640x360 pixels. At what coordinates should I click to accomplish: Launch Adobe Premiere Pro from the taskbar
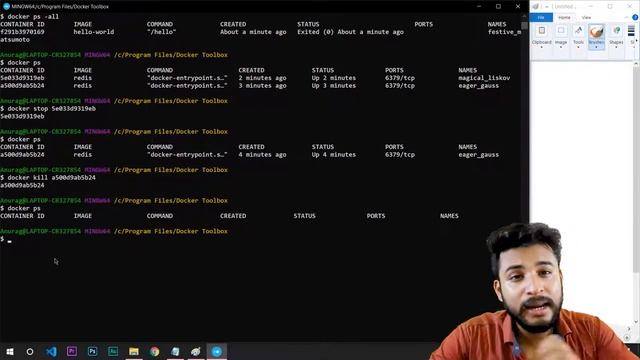pyautogui.click(x=72, y=351)
